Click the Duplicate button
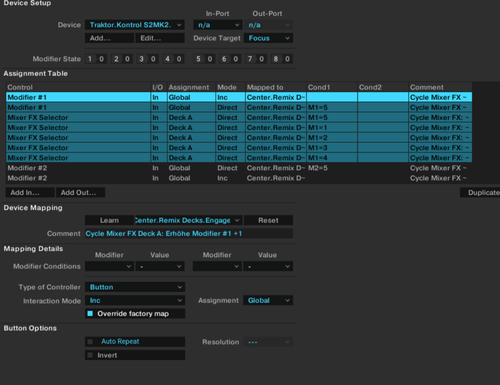The image size is (500, 385). [x=480, y=192]
